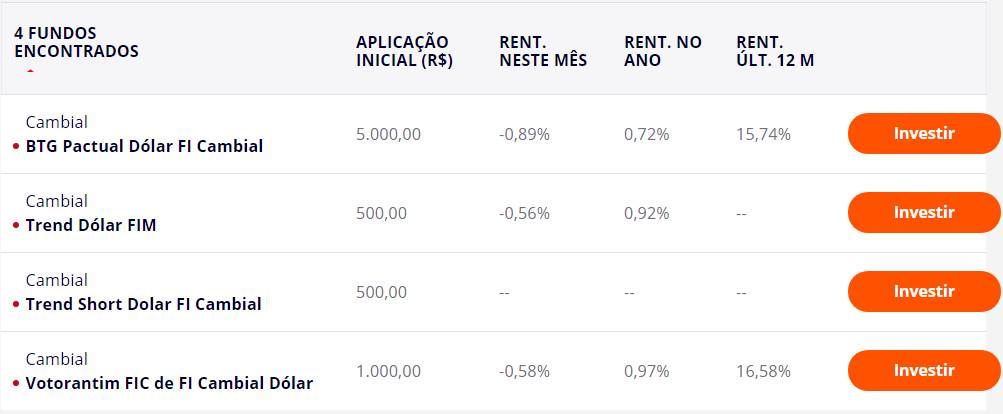Click the 5.000,00 initial investment value

tap(388, 134)
